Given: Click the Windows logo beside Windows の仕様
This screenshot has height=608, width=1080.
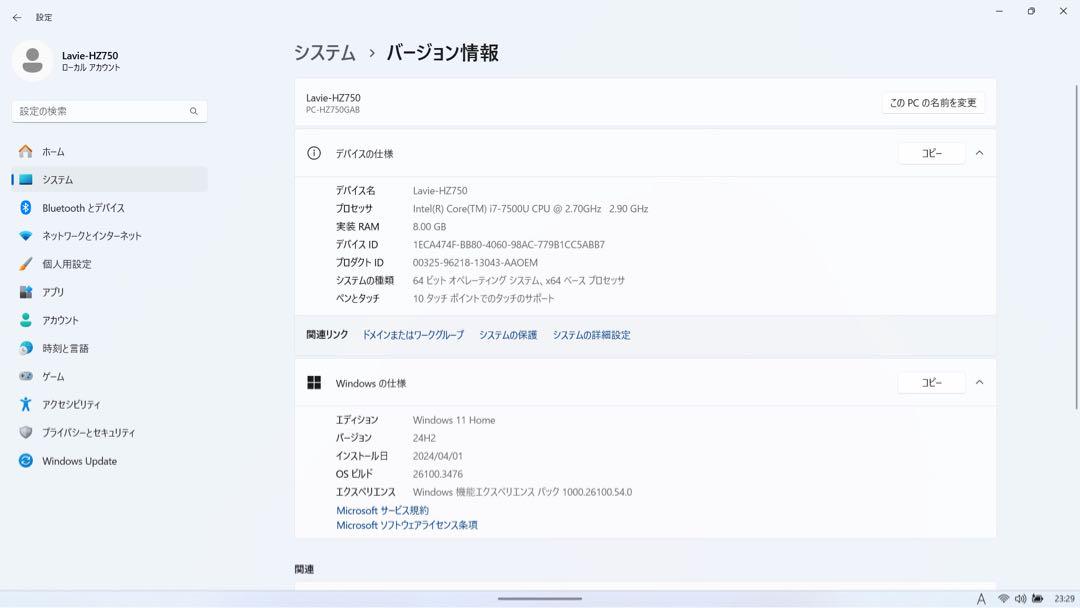Looking at the screenshot, I should (314, 383).
